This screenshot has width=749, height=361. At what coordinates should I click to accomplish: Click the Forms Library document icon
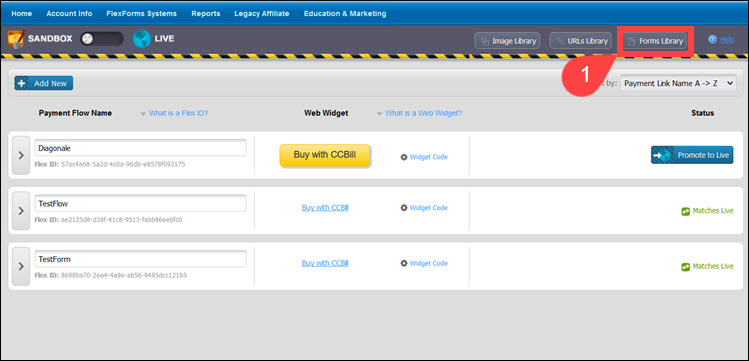tap(632, 42)
